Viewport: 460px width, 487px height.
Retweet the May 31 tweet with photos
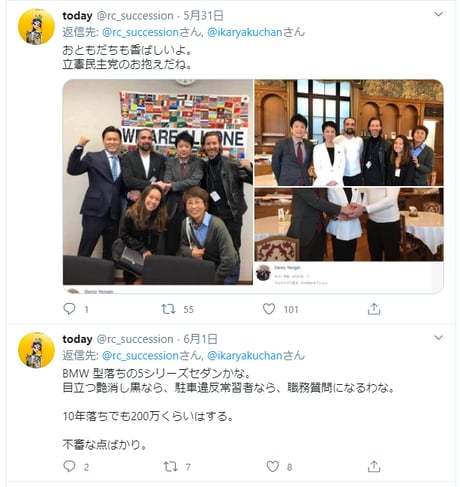click(169, 309)
